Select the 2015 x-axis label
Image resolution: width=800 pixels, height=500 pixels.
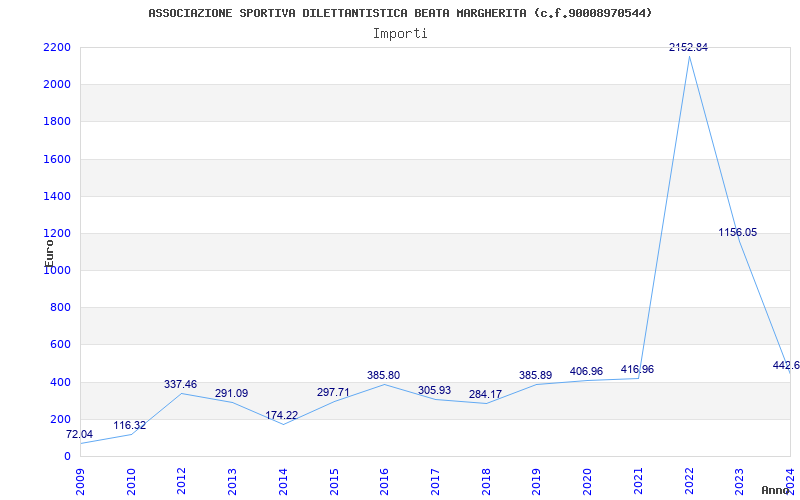tap(334, 482)
